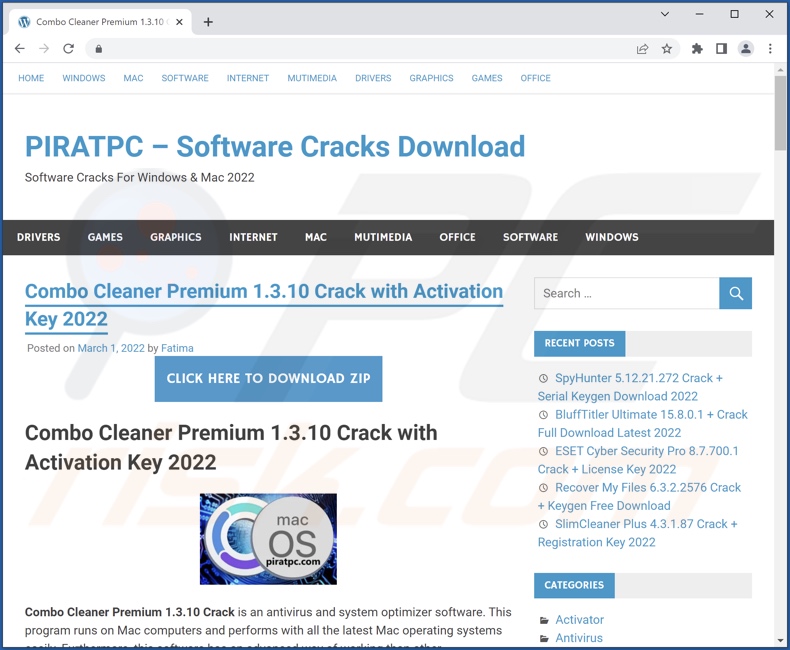Select SOFTWARE in the dark navigation bar
The height and width of the screenshot is (650, 790).
click(531, 237)
